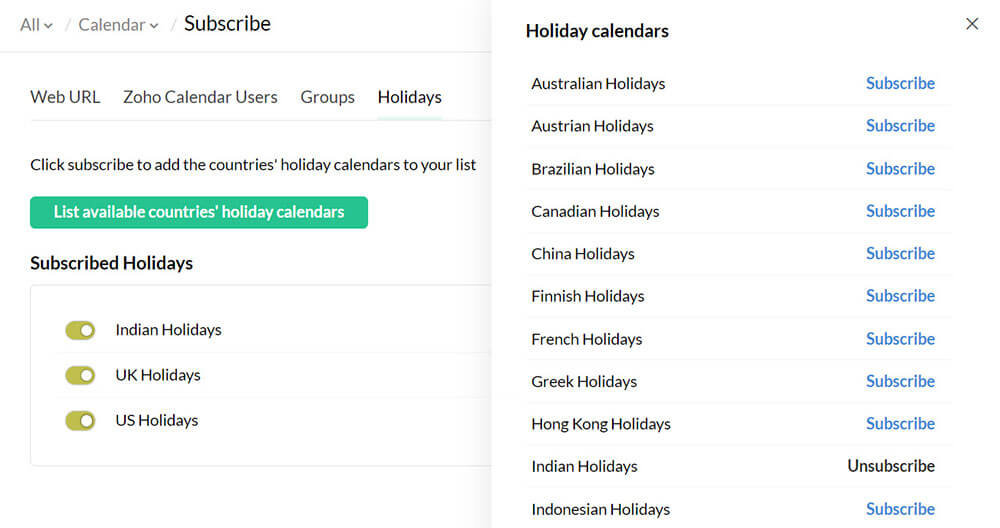This screenshot has height=528, width=1000.
Task: Close the Holiday calendars panel
Action: point(972,24)
